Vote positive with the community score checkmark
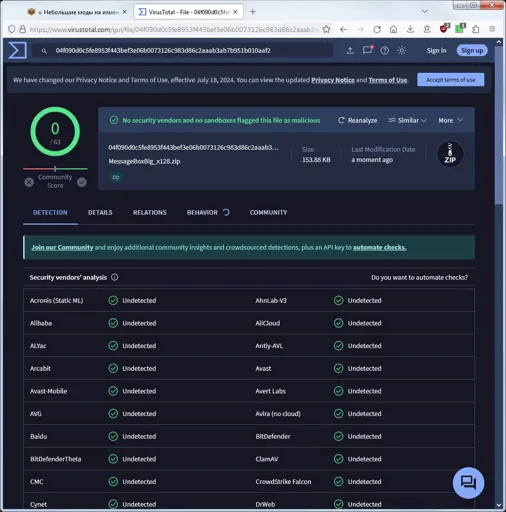This screenshot has height=512, width=506. pyautogui.click(x=82, y=182)
